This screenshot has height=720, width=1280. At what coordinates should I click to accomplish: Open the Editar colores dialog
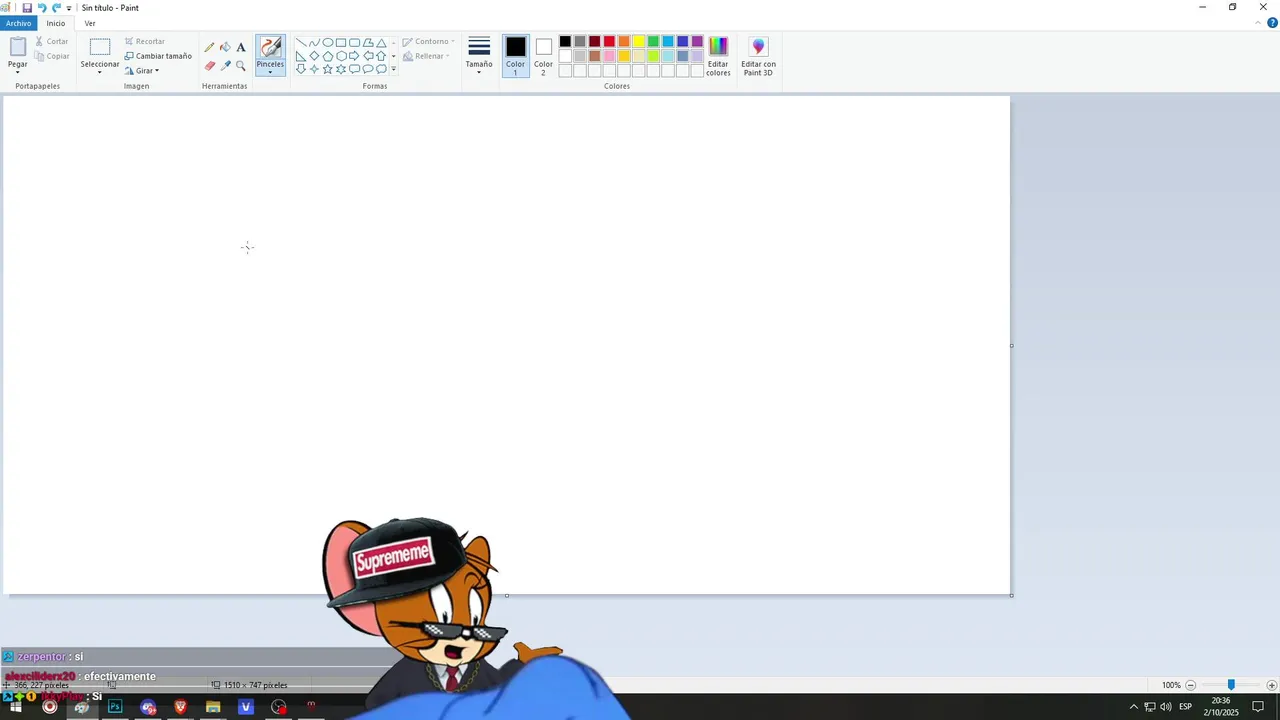pyautogui.click(x=718, y=56)
